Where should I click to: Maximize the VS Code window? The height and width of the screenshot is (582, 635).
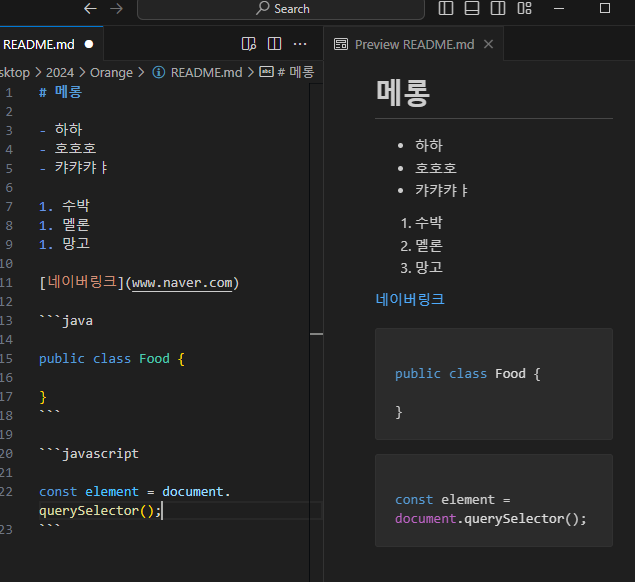[x=605, y=8]
